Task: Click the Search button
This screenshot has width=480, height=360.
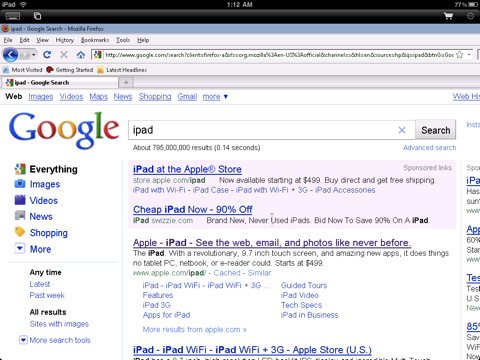Action: [x=436, y=130]
